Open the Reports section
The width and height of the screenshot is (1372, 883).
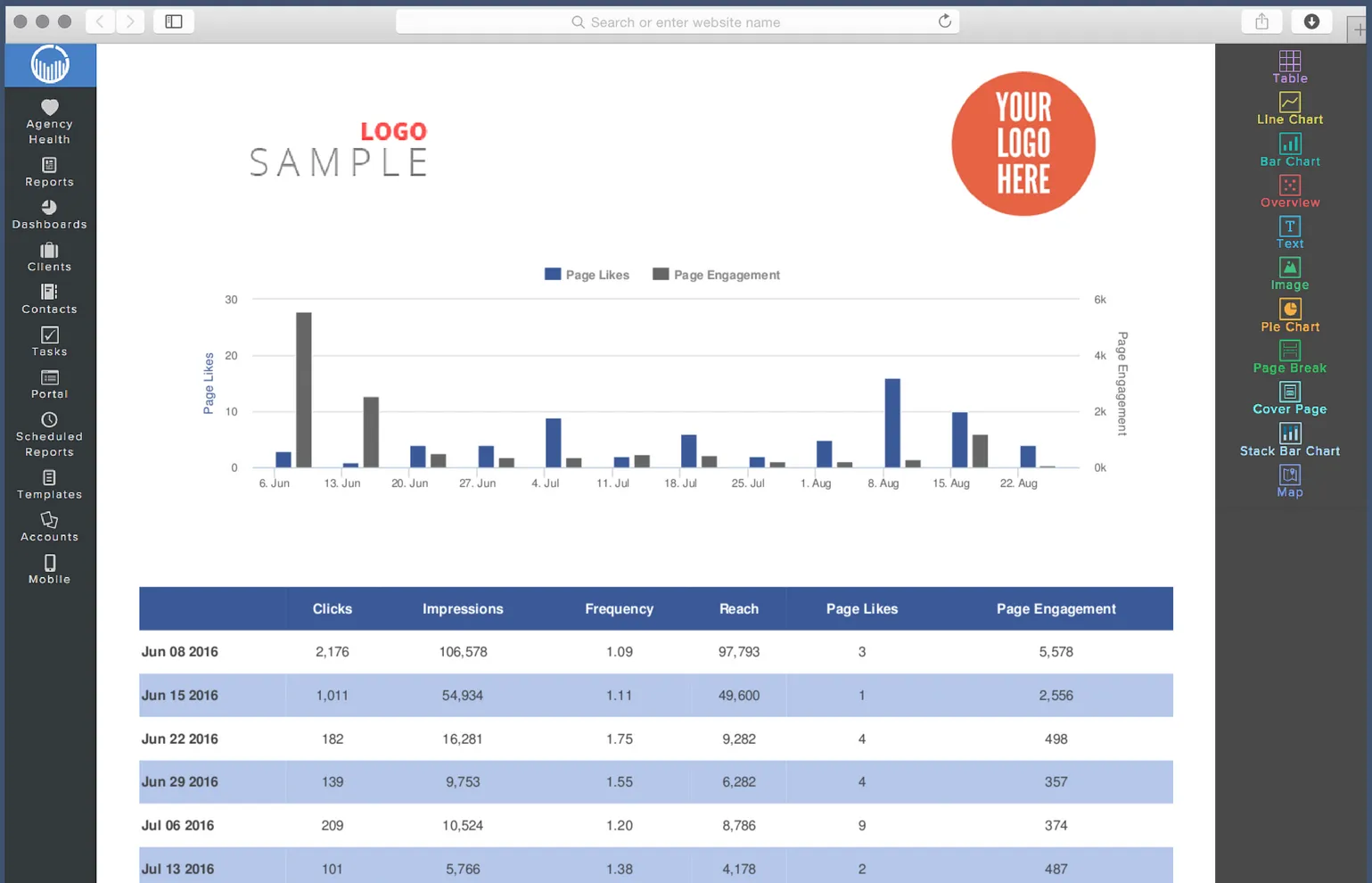pyautogui.click(x=49, y=173)
